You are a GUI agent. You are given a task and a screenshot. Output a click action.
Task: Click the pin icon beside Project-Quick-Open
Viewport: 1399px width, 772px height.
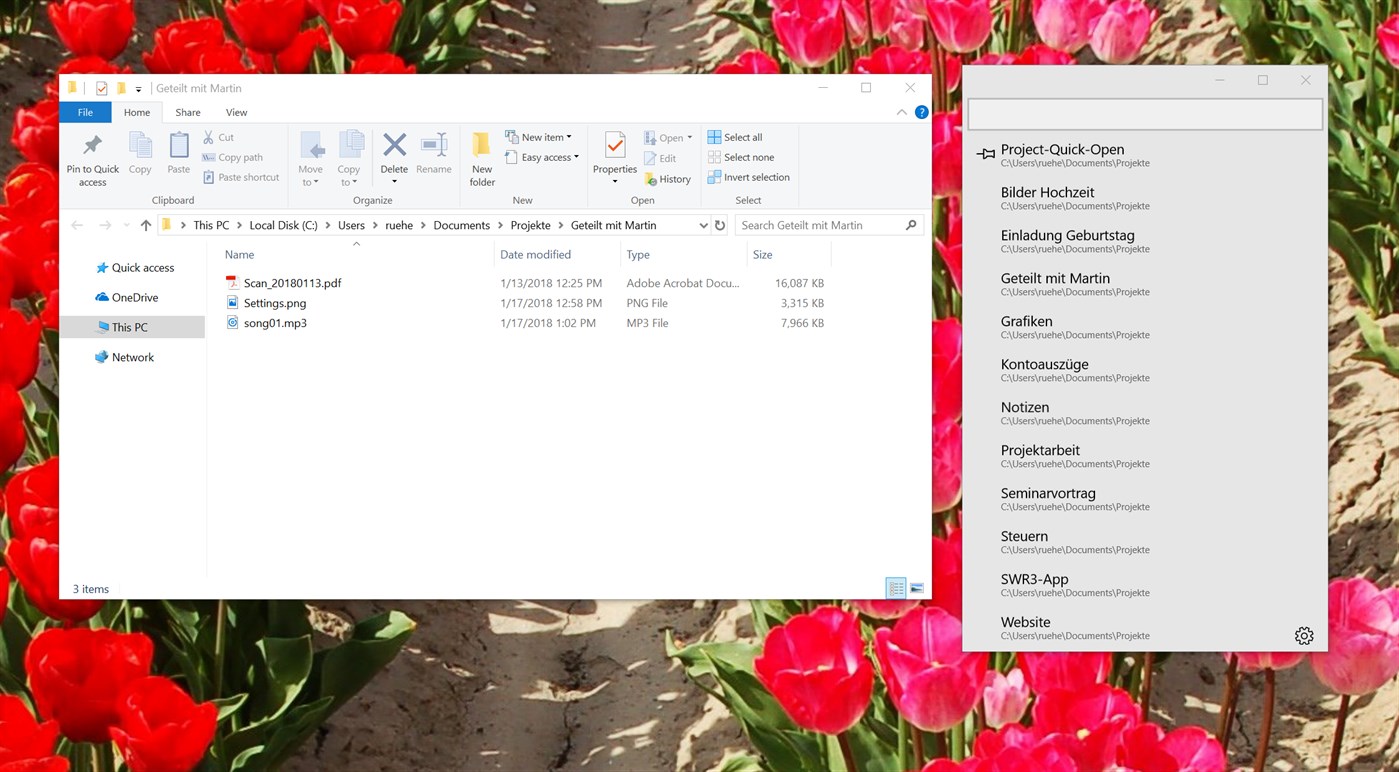984,153
